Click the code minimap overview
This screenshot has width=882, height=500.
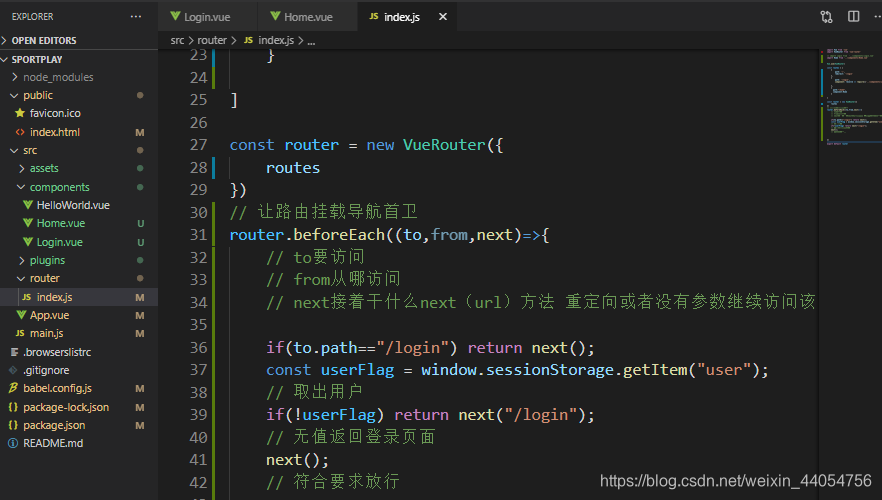850,97
